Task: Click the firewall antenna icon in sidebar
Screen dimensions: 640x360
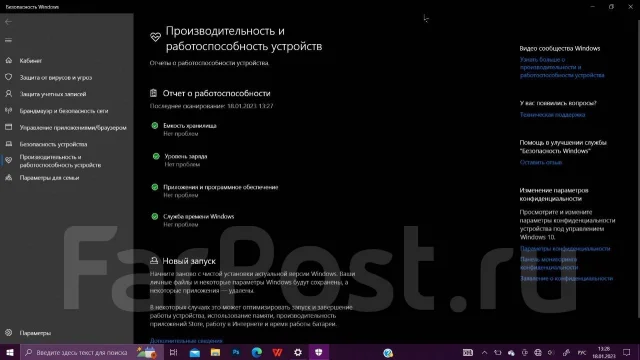Action: (x=9, y=111)
